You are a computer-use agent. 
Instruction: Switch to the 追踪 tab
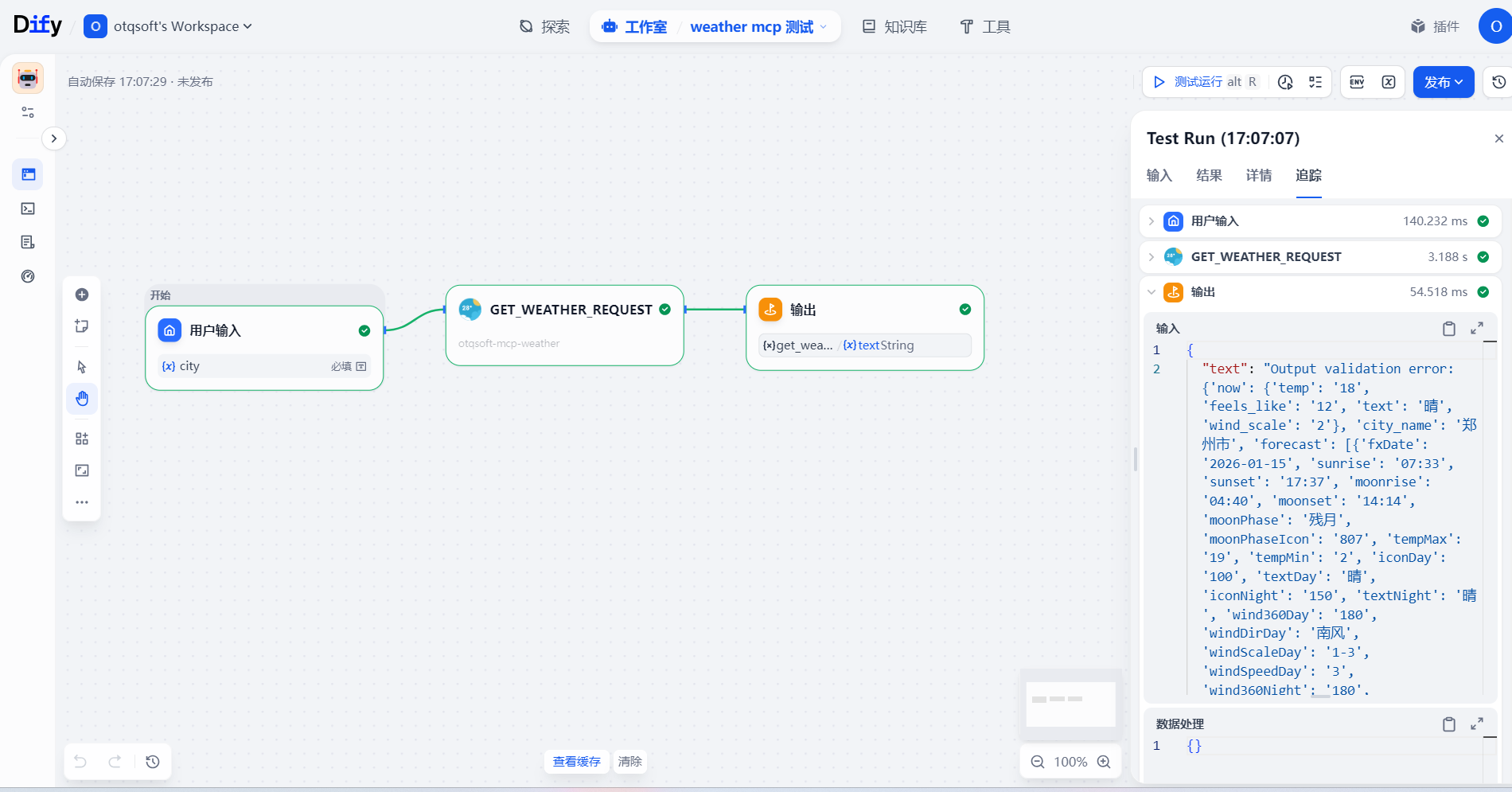[1308, 175]
